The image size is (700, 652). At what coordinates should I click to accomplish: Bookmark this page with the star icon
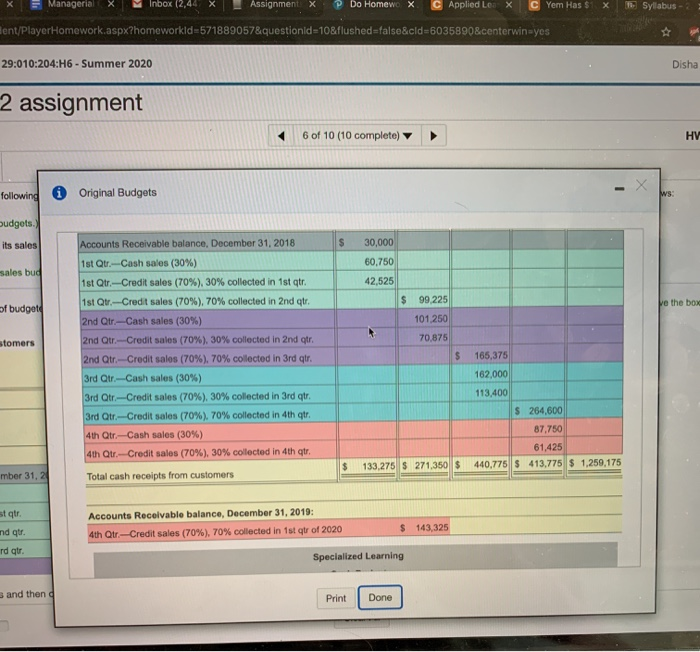click(x=666, y=32)
